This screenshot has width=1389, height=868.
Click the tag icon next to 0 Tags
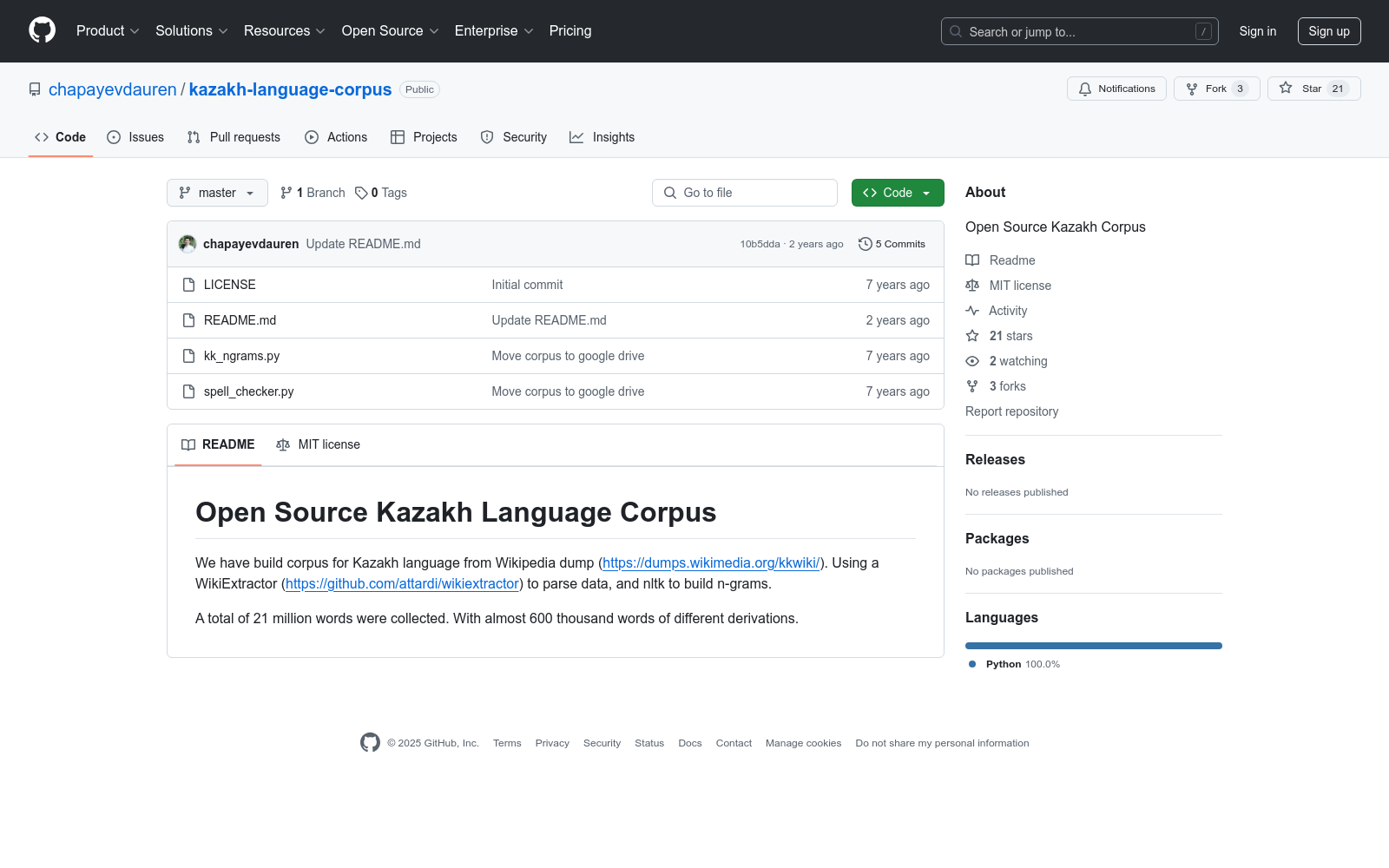pyautogui.click(x=361, y=193)
